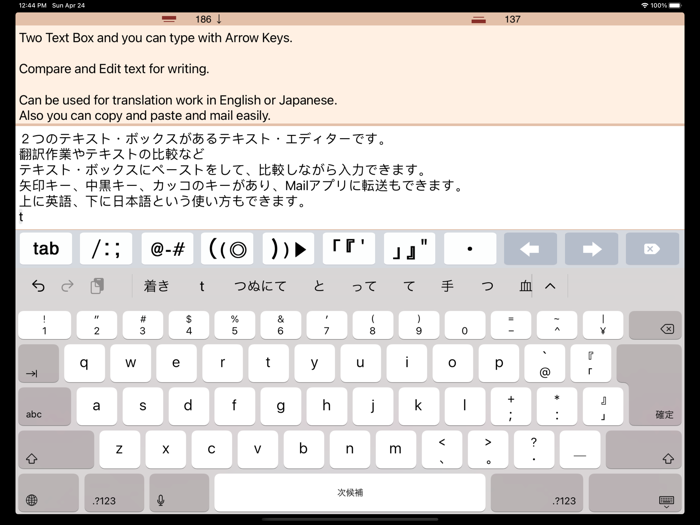Tap the microphone dictation key
Viewport: 700px width, 525px height.
160,499
